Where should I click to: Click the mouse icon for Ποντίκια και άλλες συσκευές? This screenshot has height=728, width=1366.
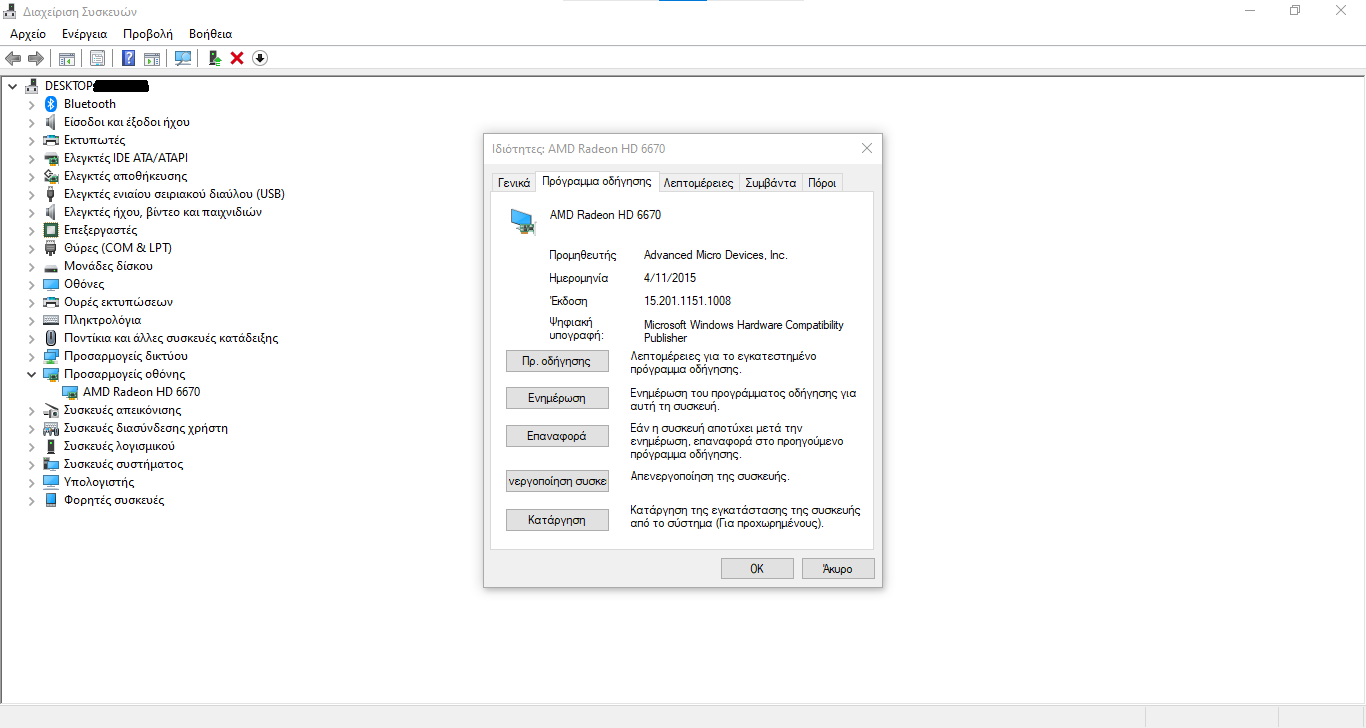coord(51,338)
